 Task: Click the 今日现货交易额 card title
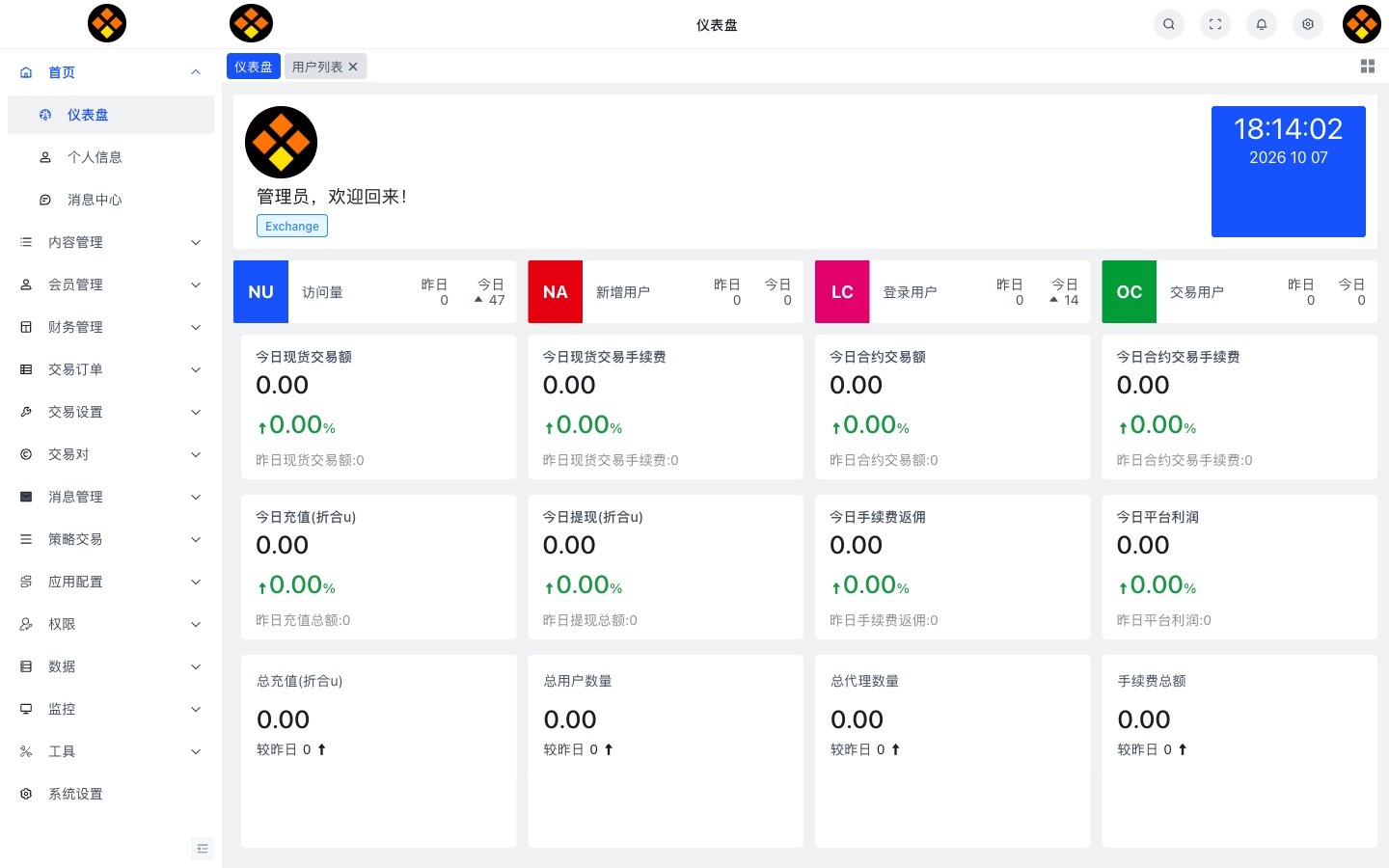coord(304,357)
